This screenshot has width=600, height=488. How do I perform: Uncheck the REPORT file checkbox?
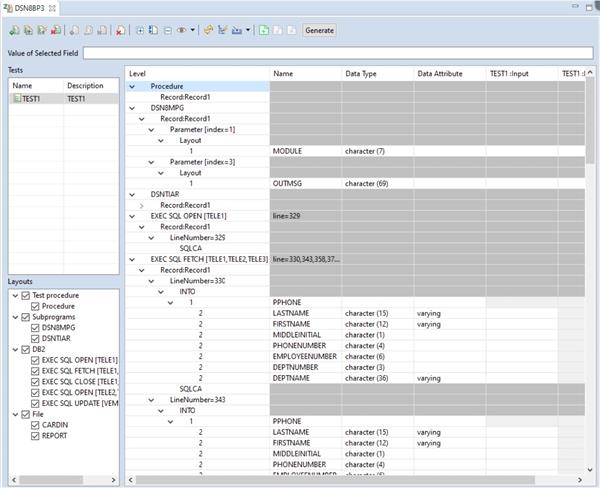click(36, 435)
